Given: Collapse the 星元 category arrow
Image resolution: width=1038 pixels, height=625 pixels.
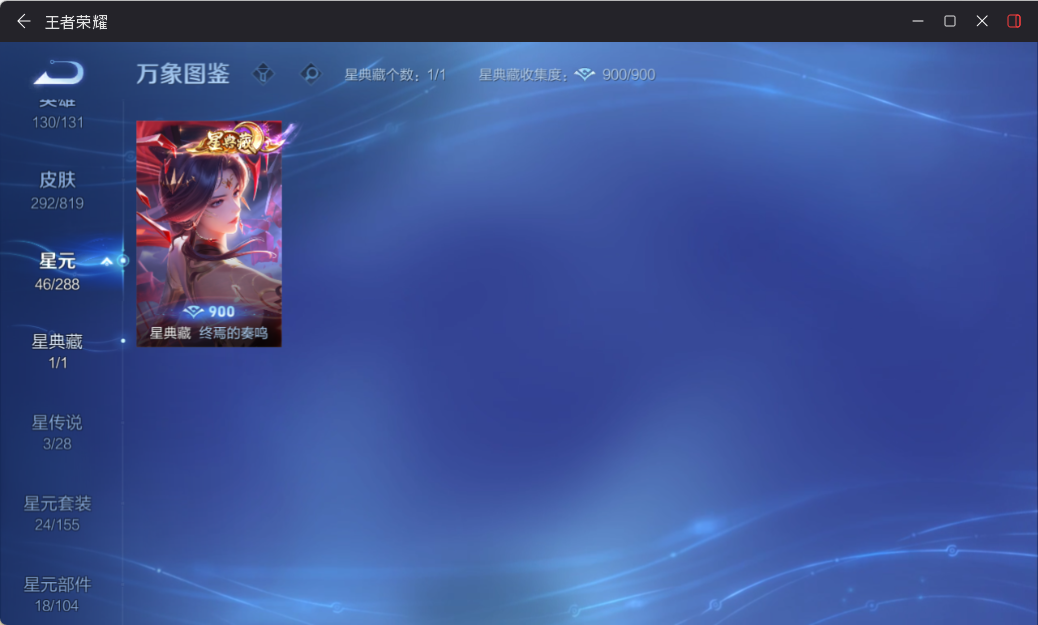Looking at the screenshot, I should (x=107, y=262).
